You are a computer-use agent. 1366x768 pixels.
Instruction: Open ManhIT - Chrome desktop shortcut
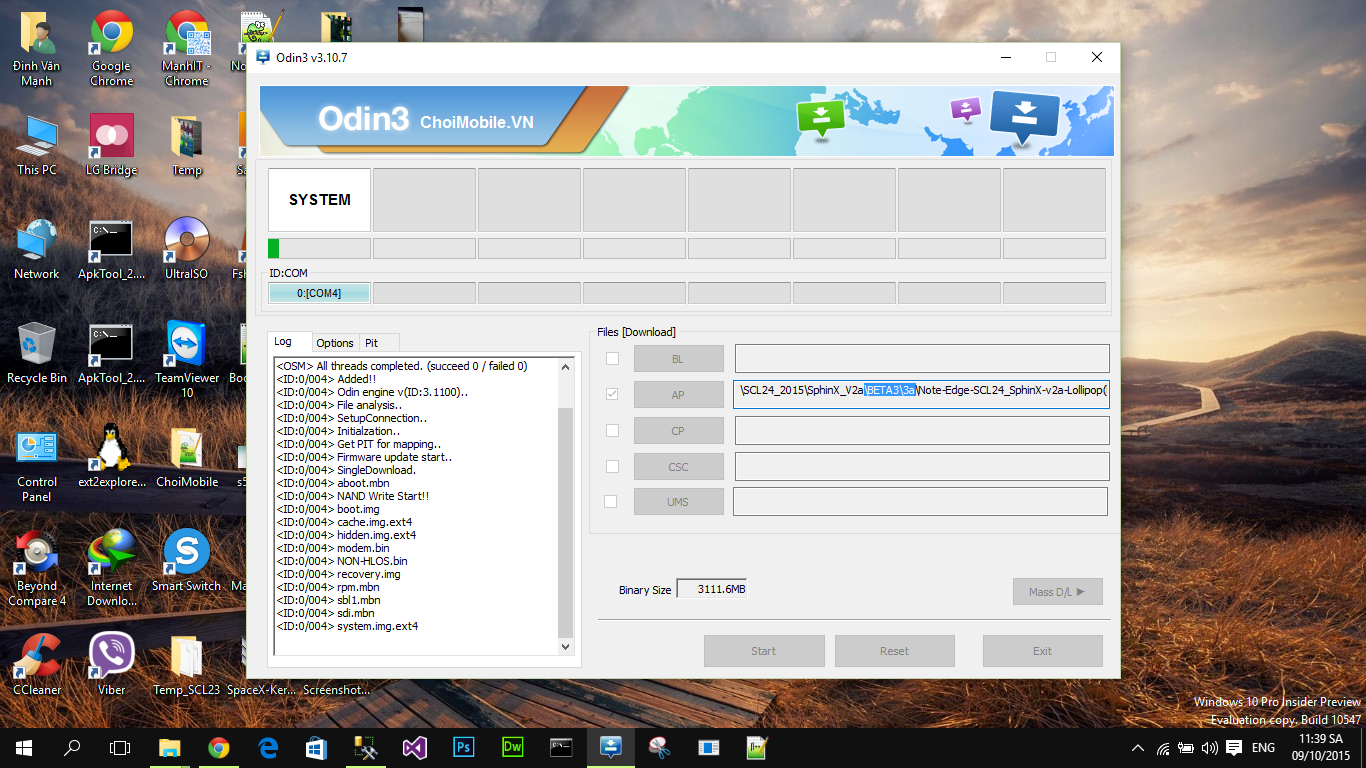tap(186, 48)
